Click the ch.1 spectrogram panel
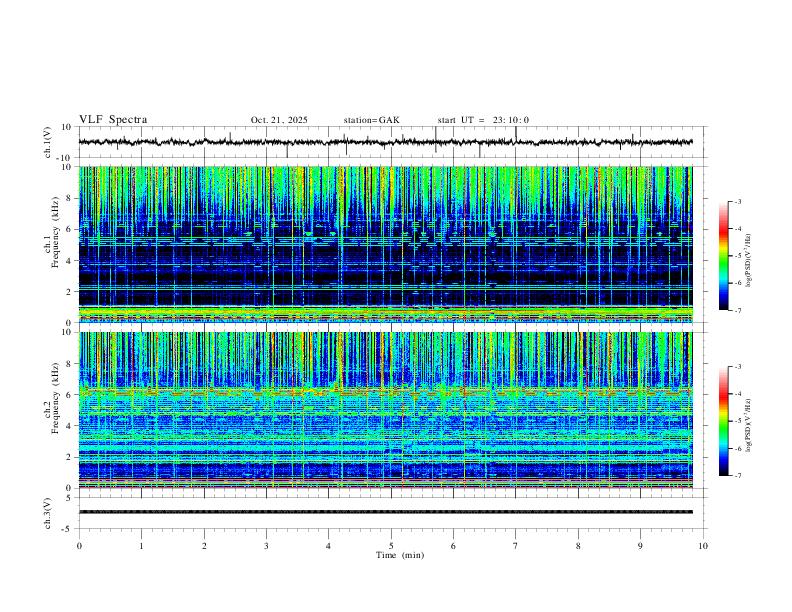 tap(385, 244)
